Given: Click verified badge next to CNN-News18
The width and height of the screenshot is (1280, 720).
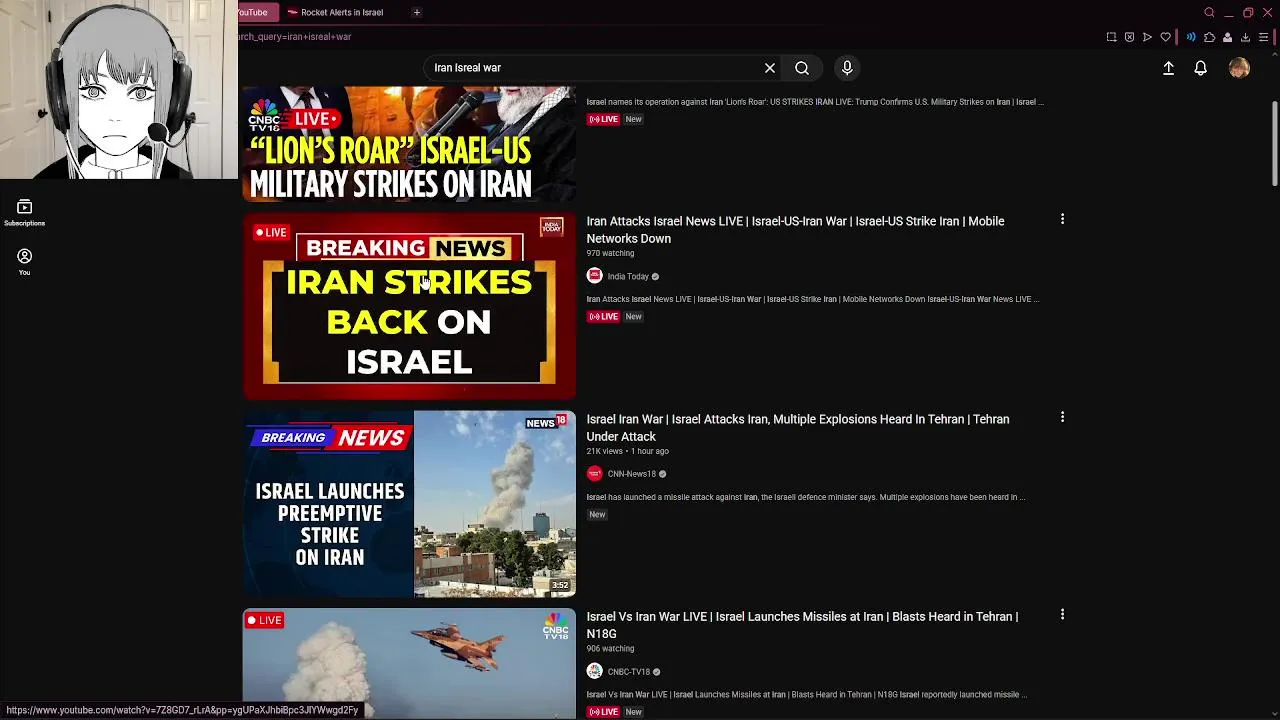Looking at the screenshot, I should pos(662,474).
